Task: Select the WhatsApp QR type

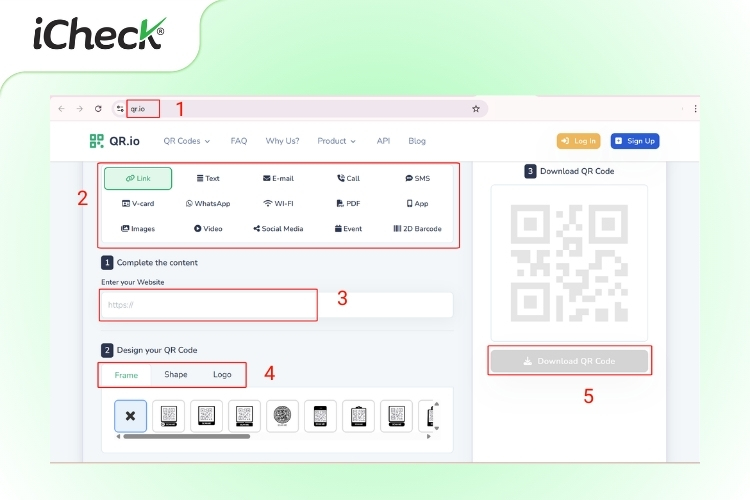Action: click(x=208, y=203)
